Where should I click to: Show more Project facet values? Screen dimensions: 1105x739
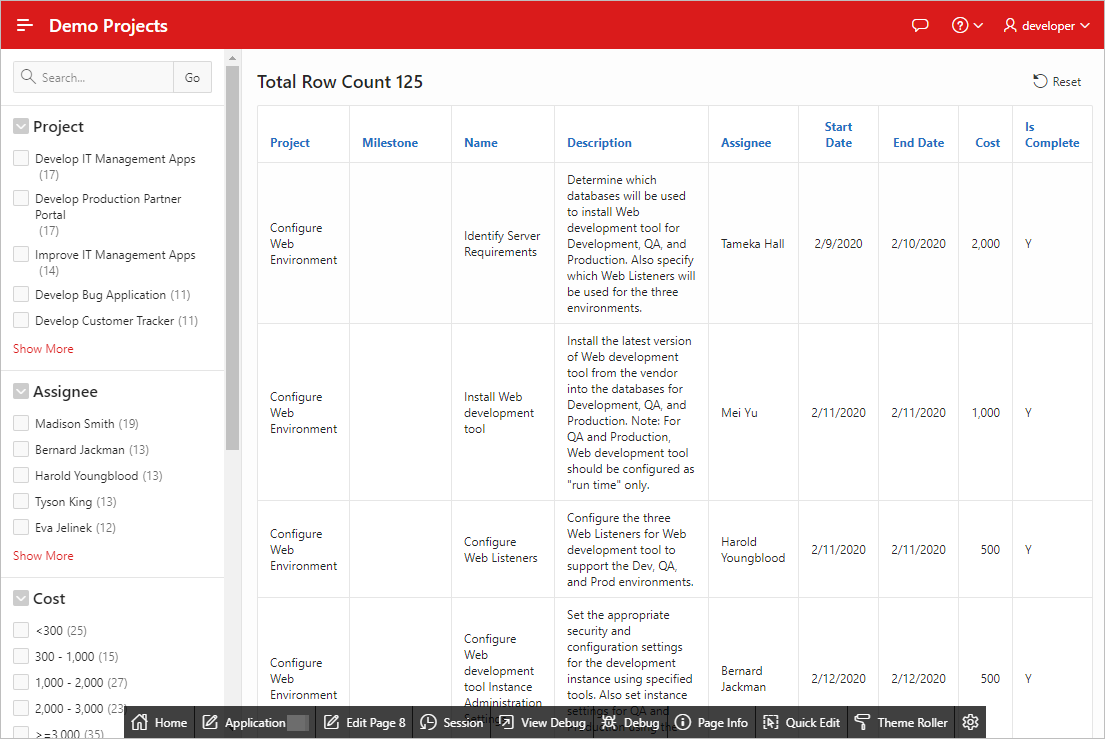pos(43,349)
